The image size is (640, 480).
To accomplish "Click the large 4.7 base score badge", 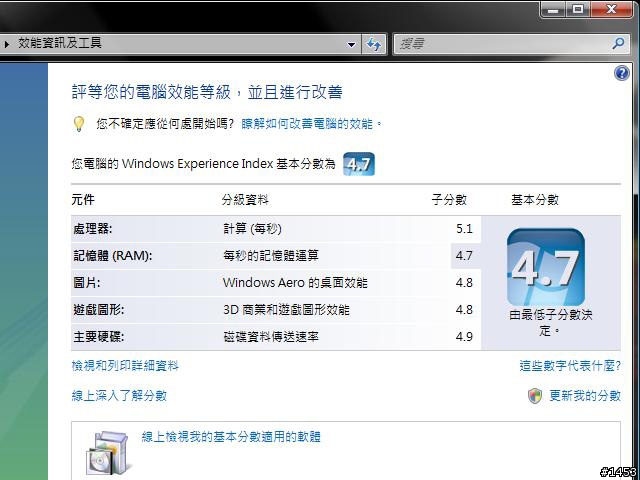I will [x=546, y=267].
